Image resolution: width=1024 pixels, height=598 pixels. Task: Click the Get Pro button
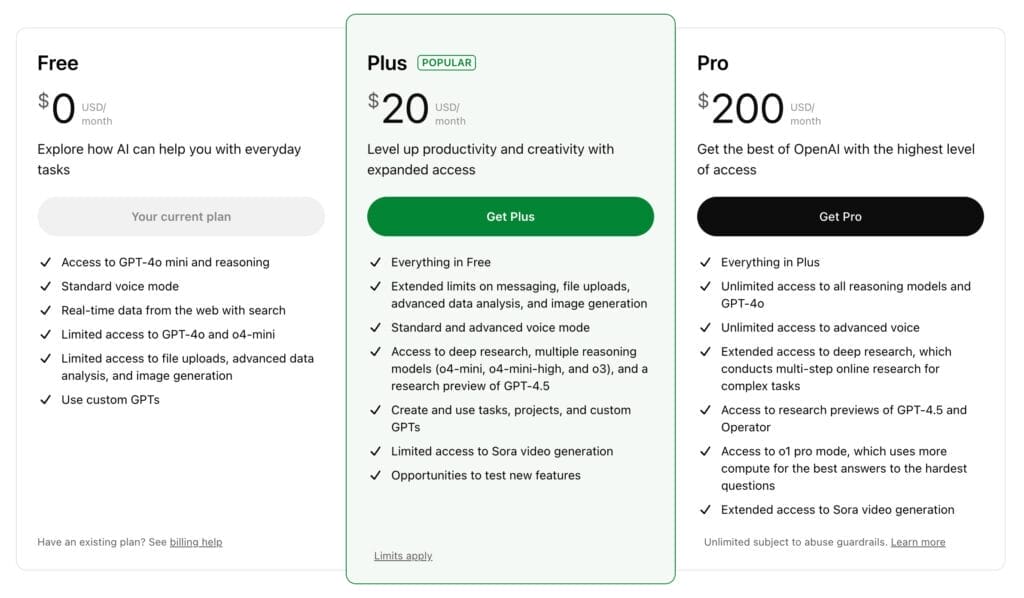point(840,217)
